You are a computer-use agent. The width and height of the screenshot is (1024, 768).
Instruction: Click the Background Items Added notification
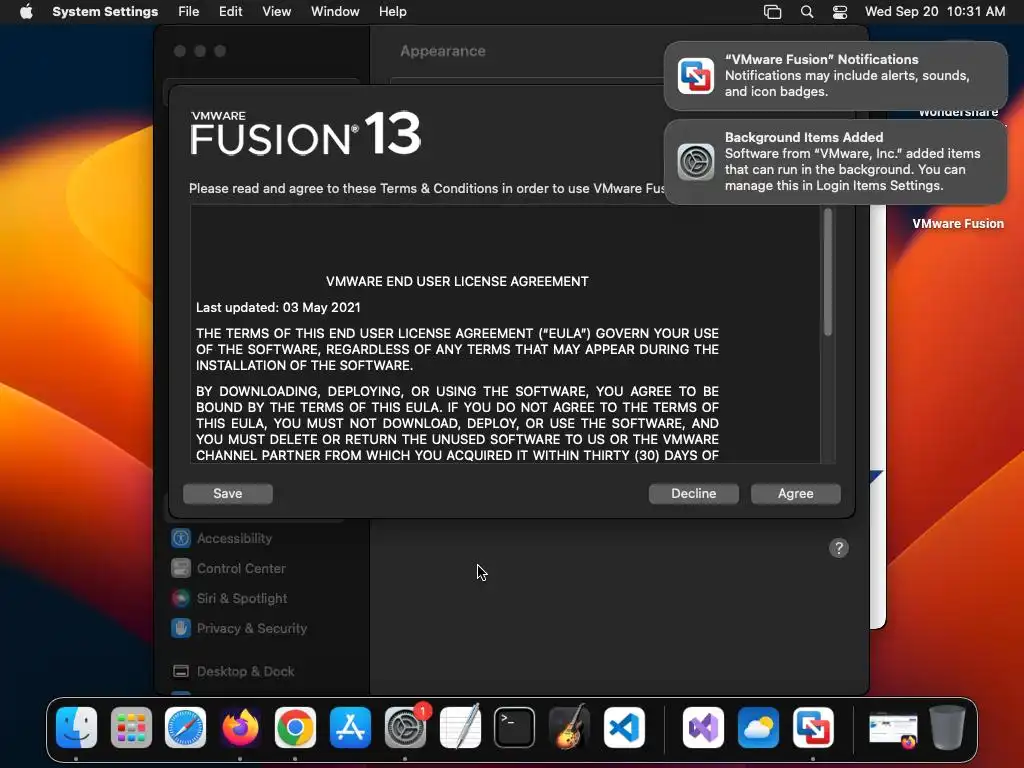835,162
